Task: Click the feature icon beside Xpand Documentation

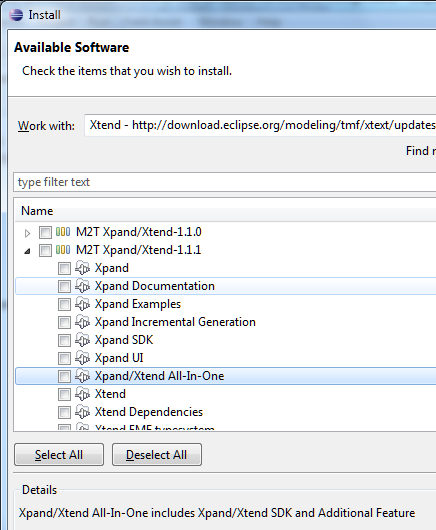Action: pos(82,286)
